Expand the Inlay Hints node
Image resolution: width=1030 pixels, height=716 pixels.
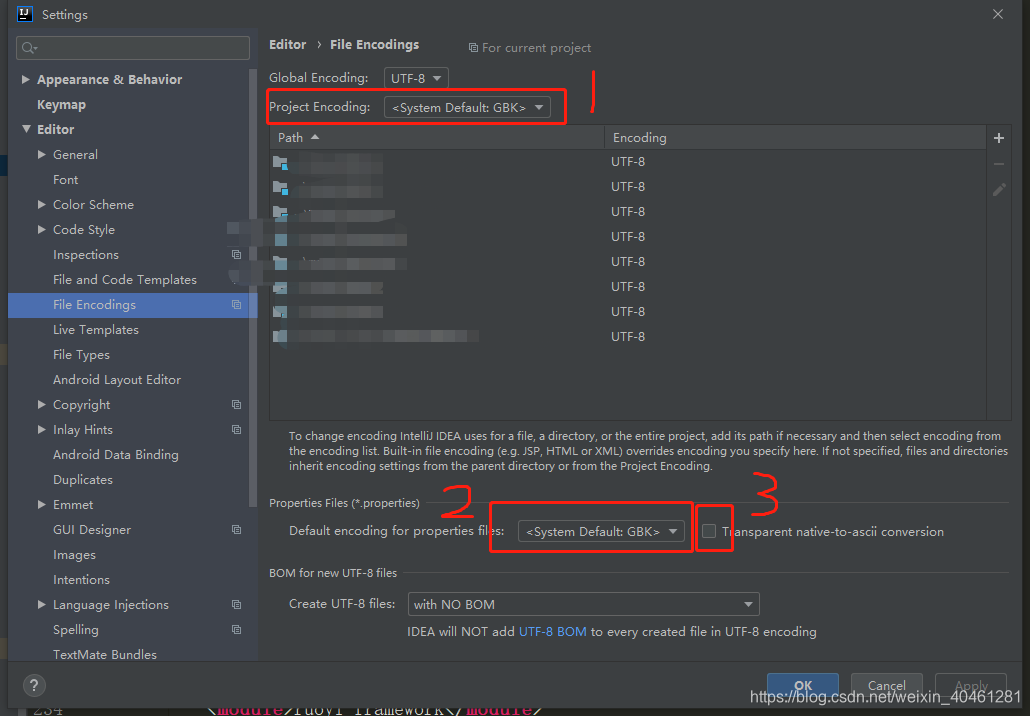(x=41, y=430)
